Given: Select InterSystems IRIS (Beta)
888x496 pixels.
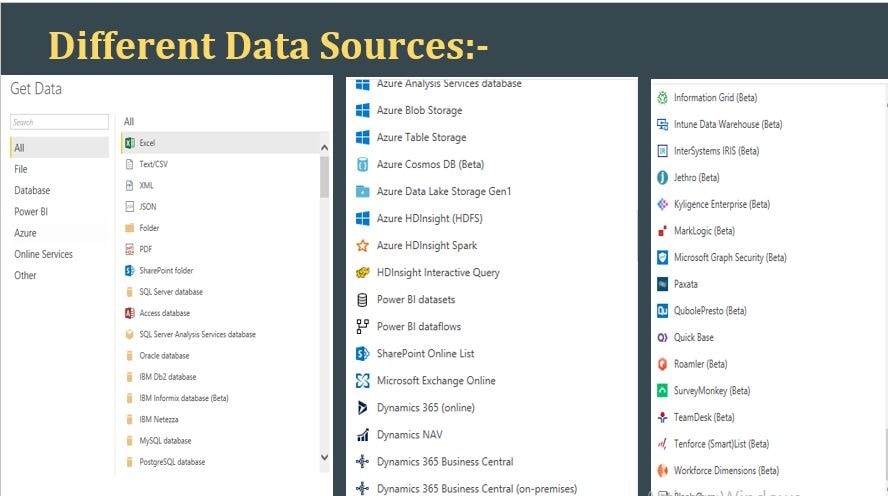Looking at the screenshot, I should click(716, 151).
